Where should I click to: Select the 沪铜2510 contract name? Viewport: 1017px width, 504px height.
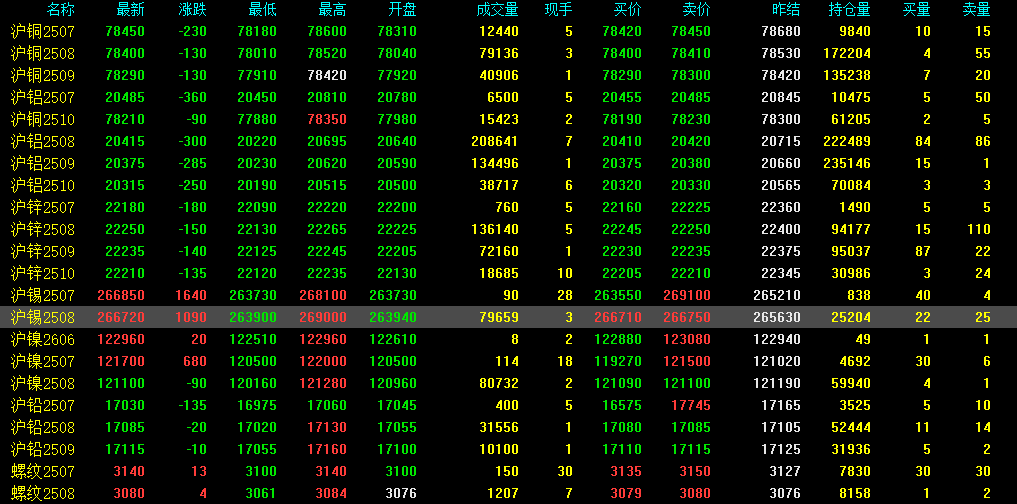tap(43, 119)
